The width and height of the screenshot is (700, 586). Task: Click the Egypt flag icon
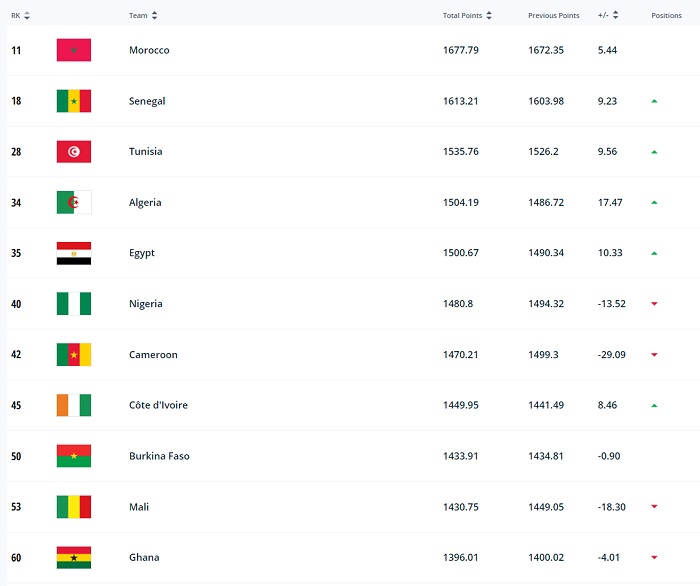74,253
